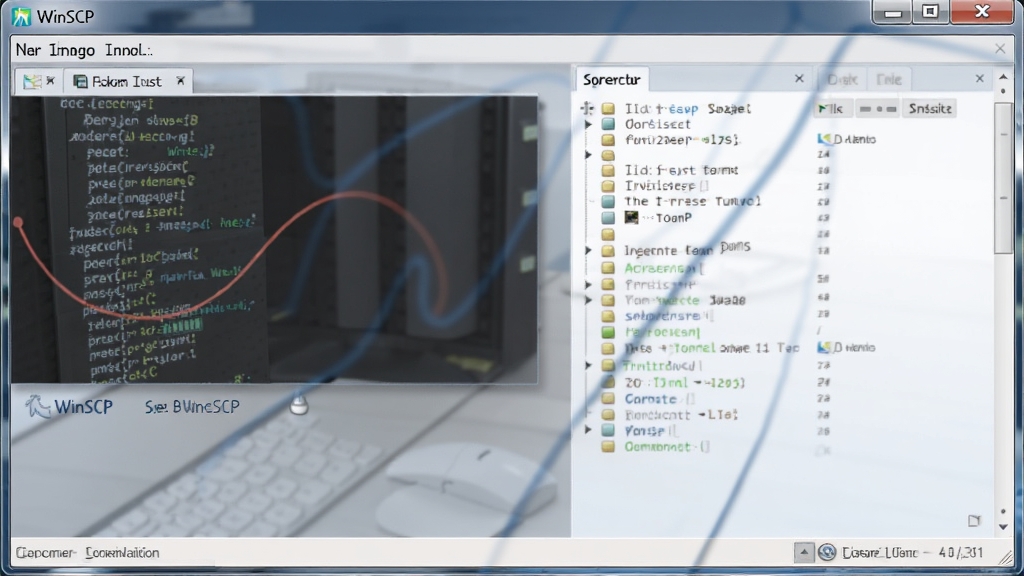Click the dash-dot-dash toolbar button
Screen dimensions: 1024x576
pos(878,108)
